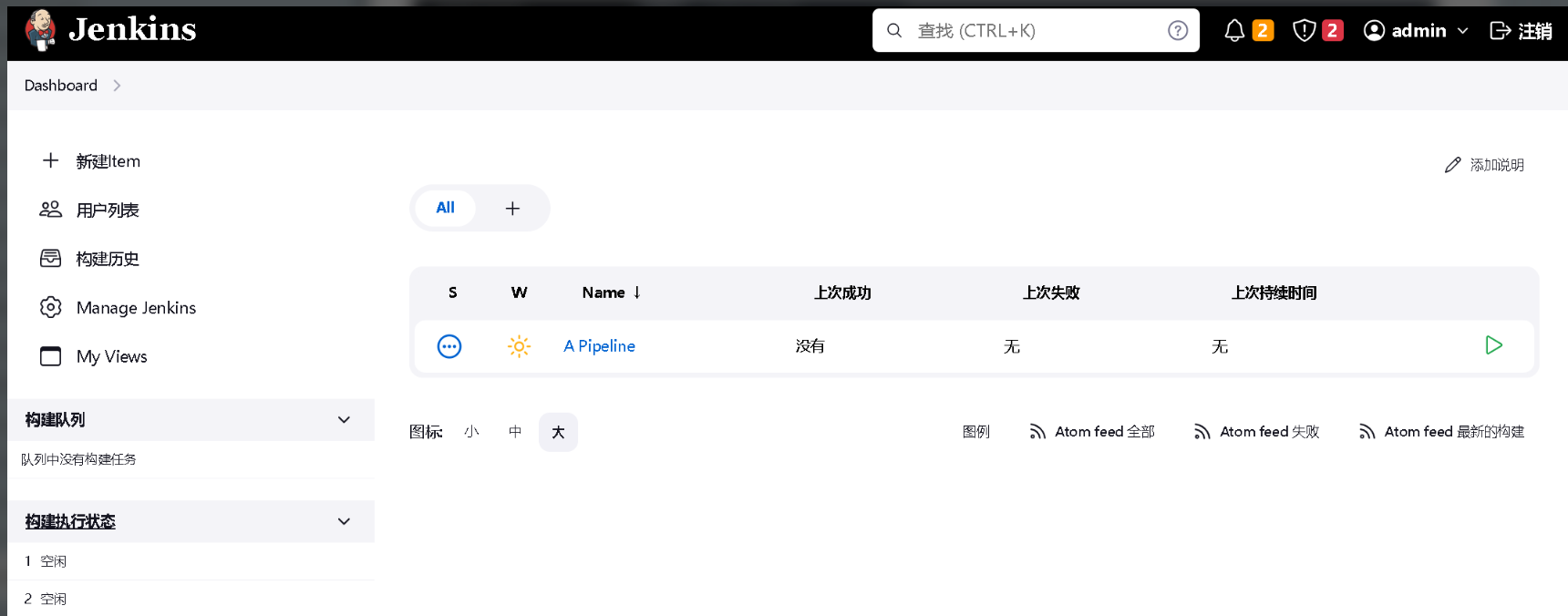Screen dimensions: 1568x616
Task: Set icon size to 小
Action: (470, 432)
